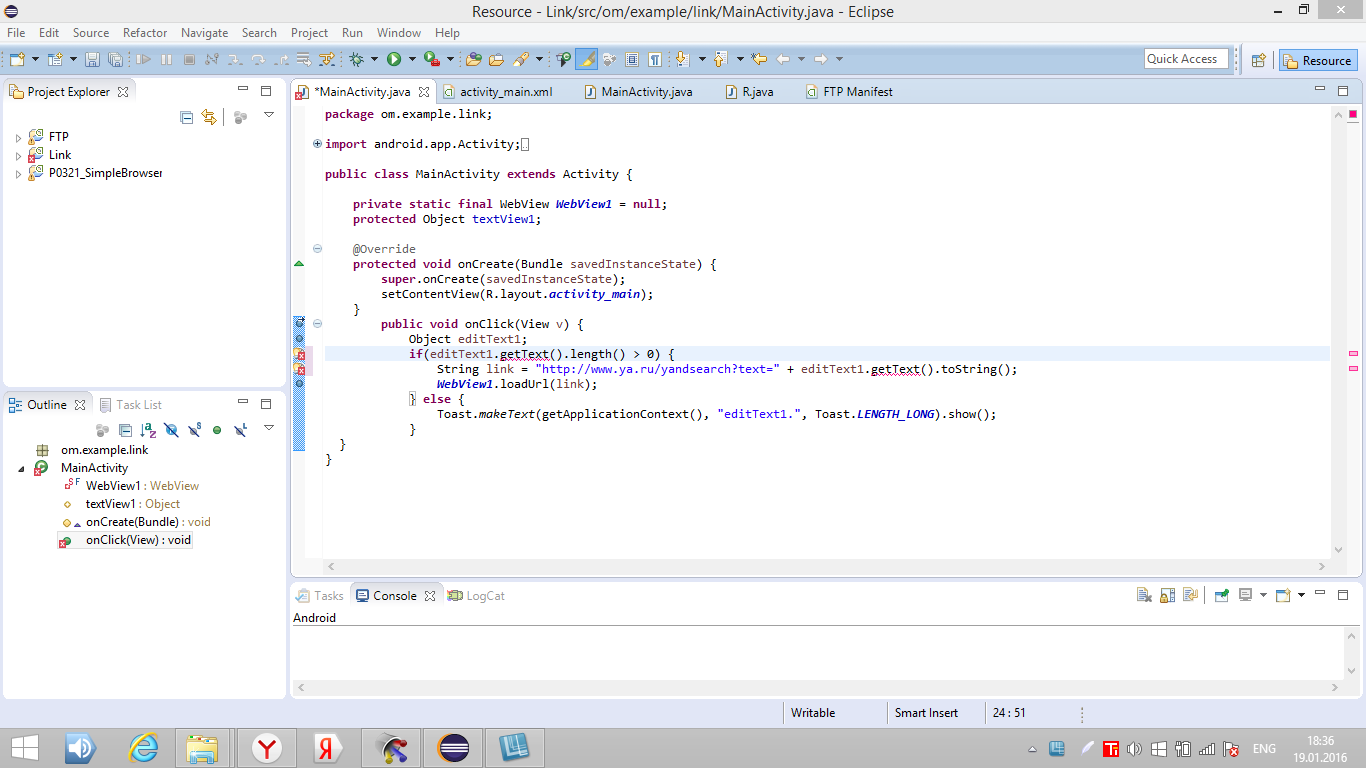The image size is (1366, 768).
Task: Expand the folded import statements
Action: 317,144
